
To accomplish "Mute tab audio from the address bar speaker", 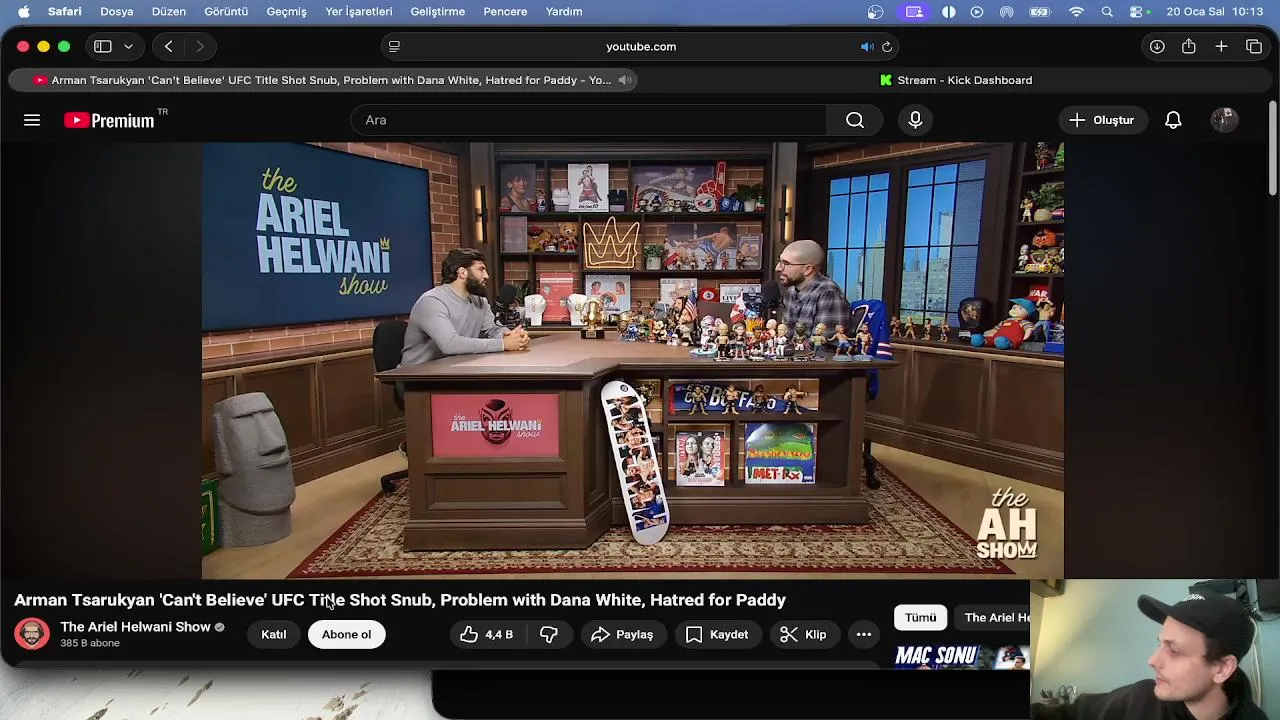I will coord(867,46).
